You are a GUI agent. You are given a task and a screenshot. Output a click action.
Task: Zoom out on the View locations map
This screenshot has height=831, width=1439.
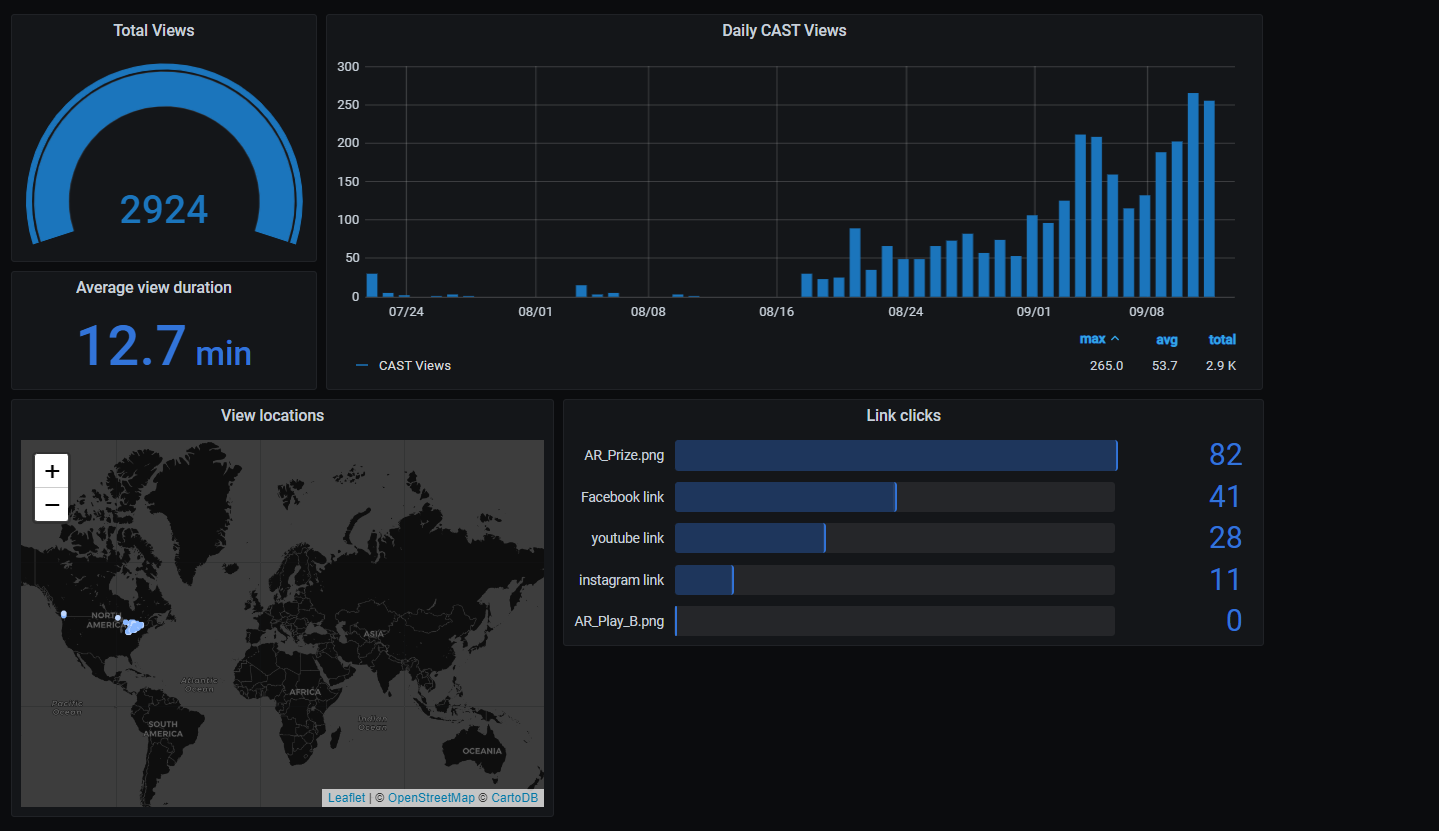pyautogui.click(x=52, y=505)
